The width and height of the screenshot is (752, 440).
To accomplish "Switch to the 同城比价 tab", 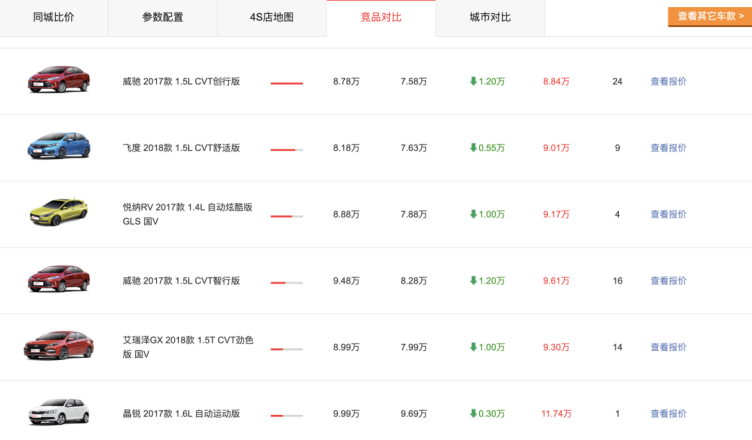I will click(x=54, y=18).
